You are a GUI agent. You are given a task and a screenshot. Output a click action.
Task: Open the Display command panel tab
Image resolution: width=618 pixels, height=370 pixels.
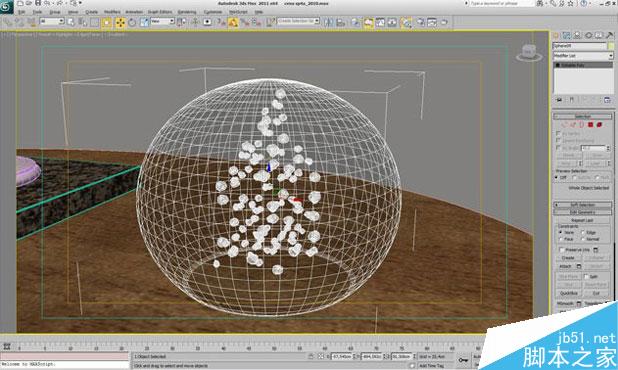(599, 35)
